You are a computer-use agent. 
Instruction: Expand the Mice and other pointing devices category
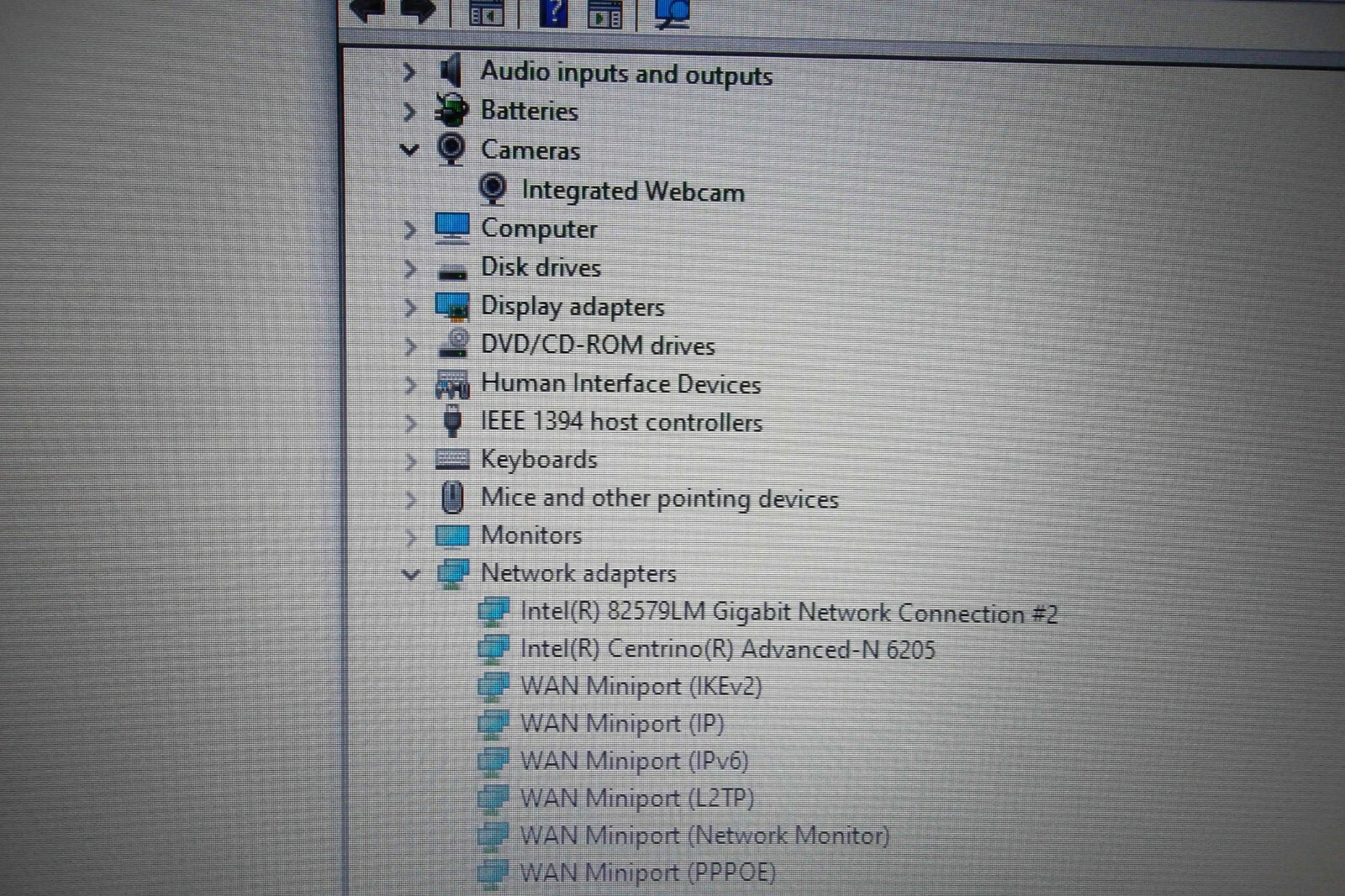coord(409,499)
